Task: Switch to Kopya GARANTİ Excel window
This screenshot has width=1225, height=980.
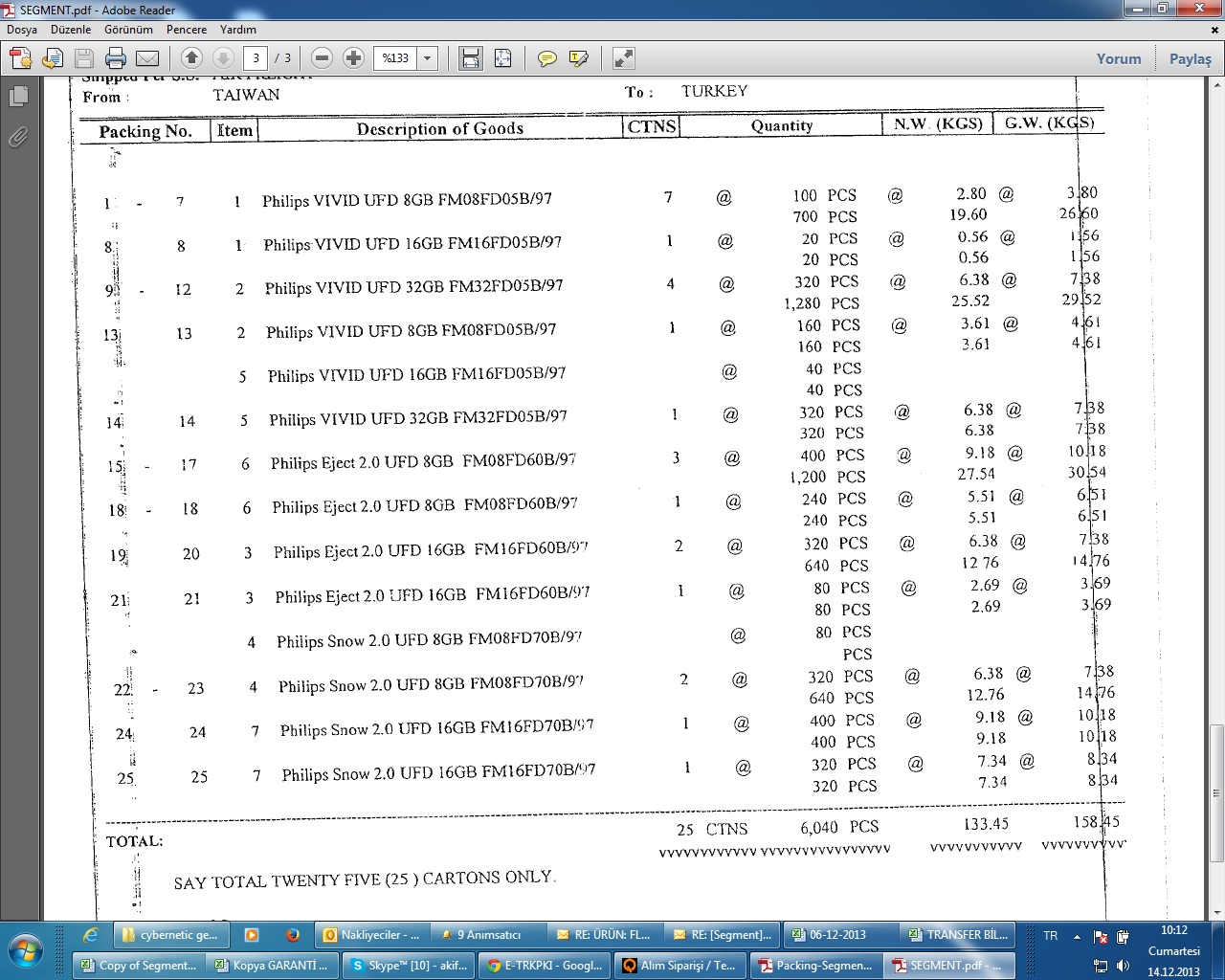Action: 273,965
